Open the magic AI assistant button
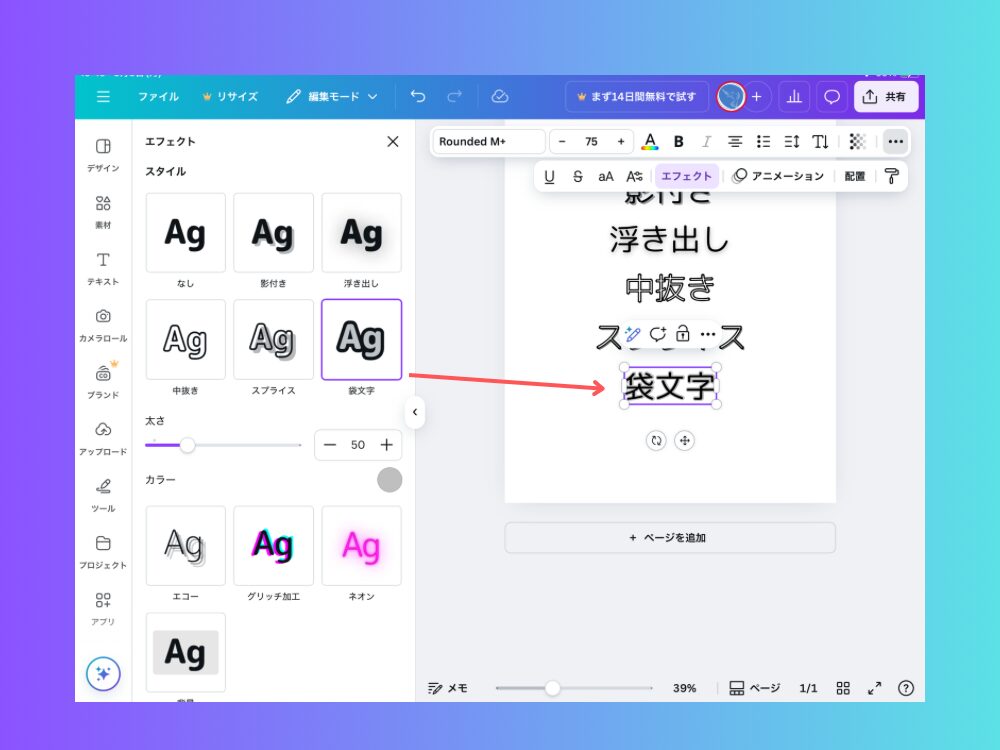Image resolution: width=1000 pixels, height=750 pixels. click(103, 673)
